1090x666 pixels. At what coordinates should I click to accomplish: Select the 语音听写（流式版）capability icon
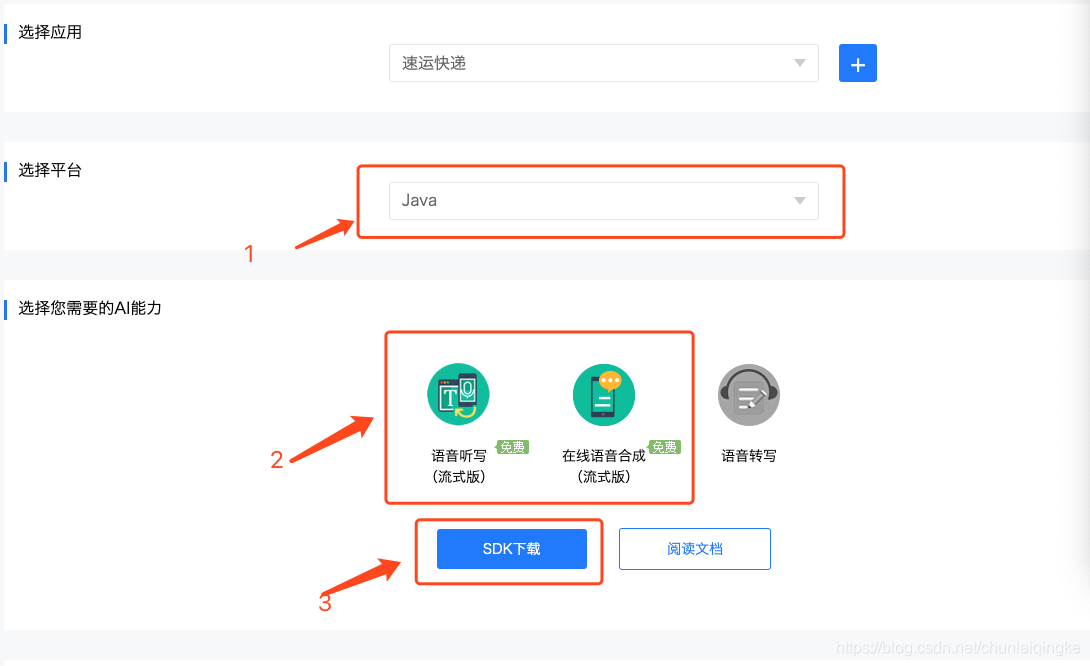pos(457,395)
